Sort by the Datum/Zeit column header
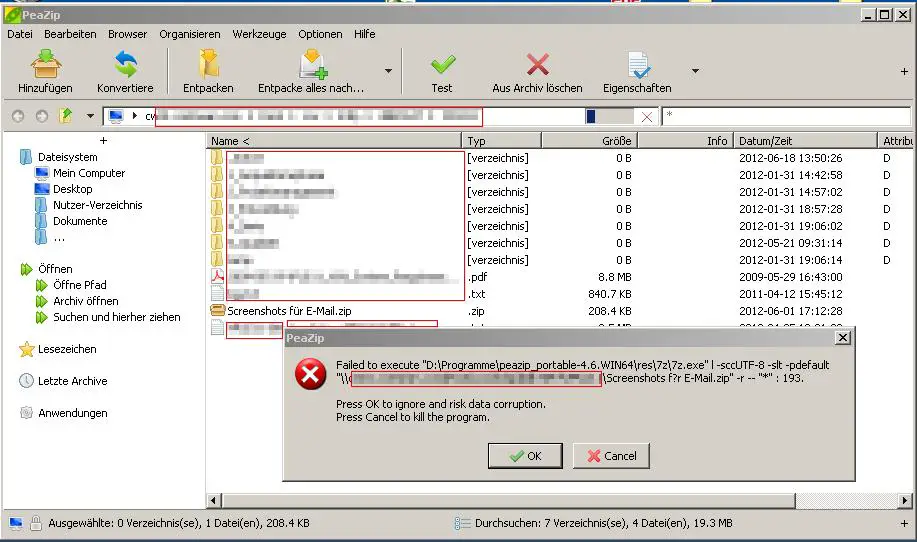Viewport: 917px width, 542px height. 805,141
